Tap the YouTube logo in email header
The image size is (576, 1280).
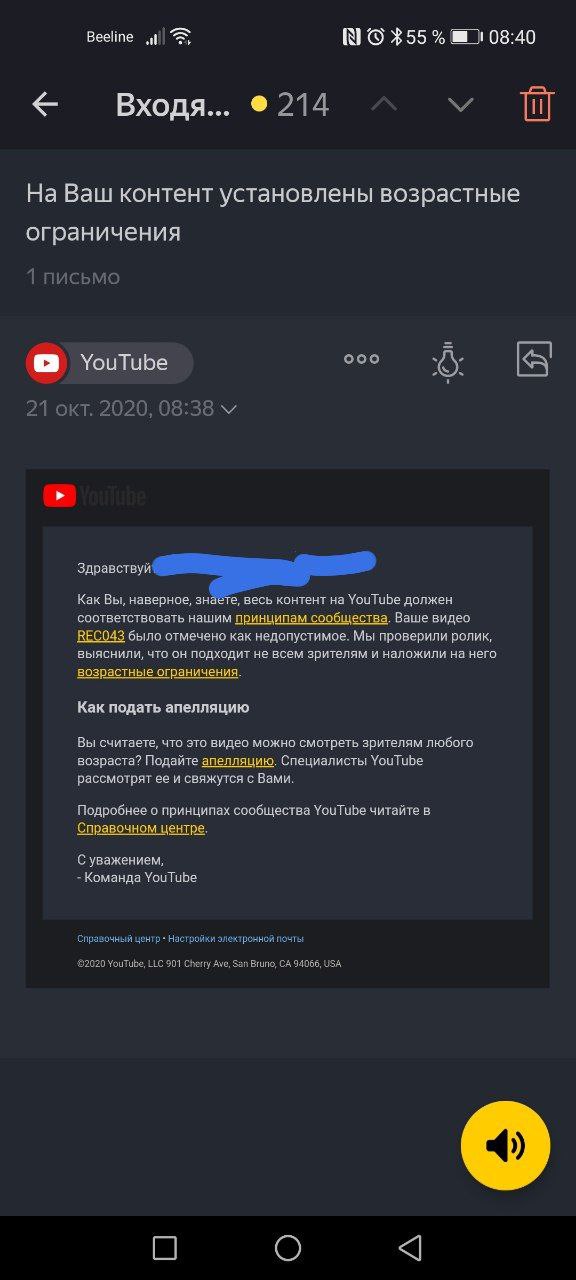pyautogui.click(x=94, y=496)
